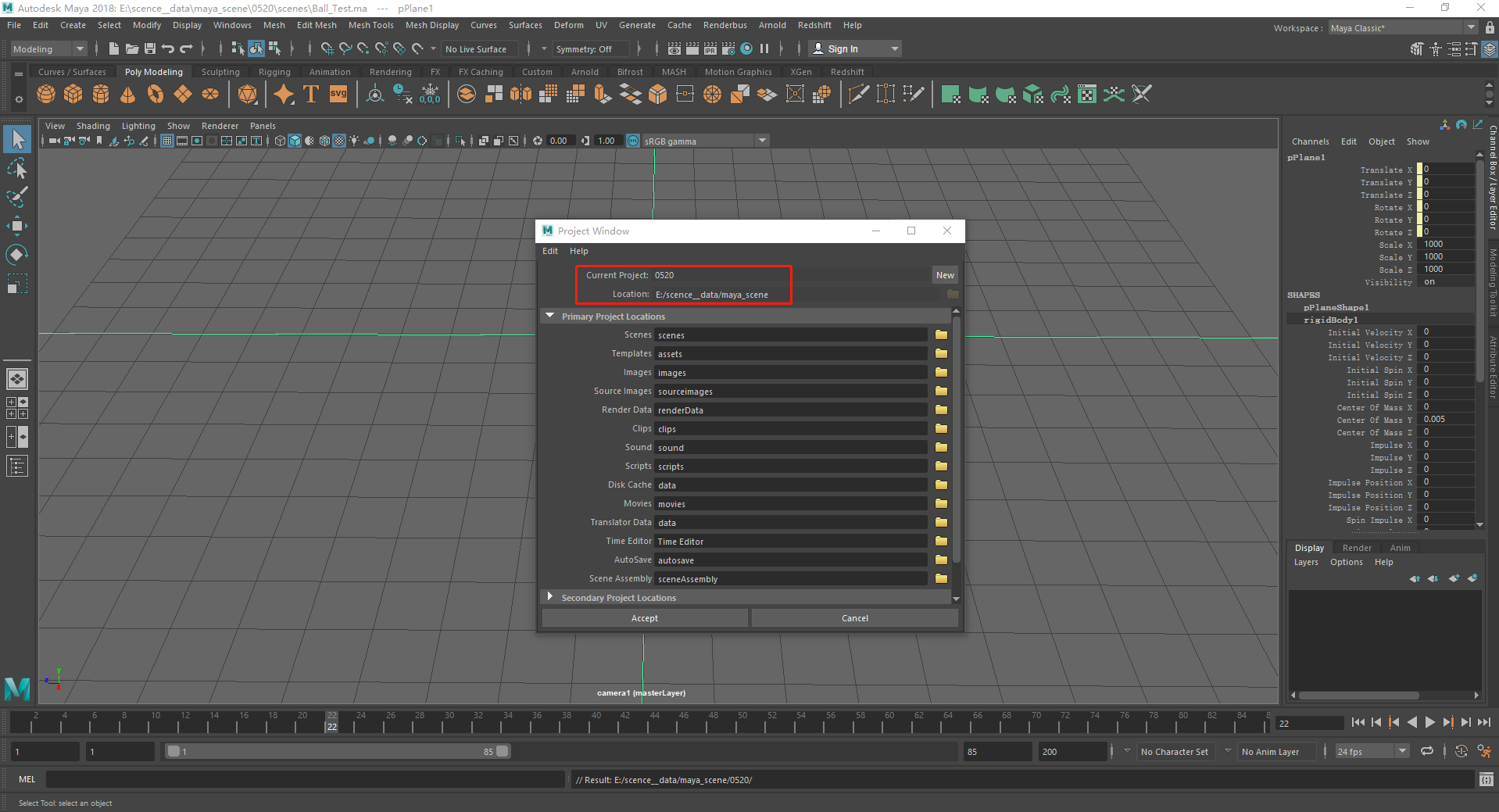The image size is (1499, 812).
Task: Click the New Scene icon
Action: (x=114, y=48)
